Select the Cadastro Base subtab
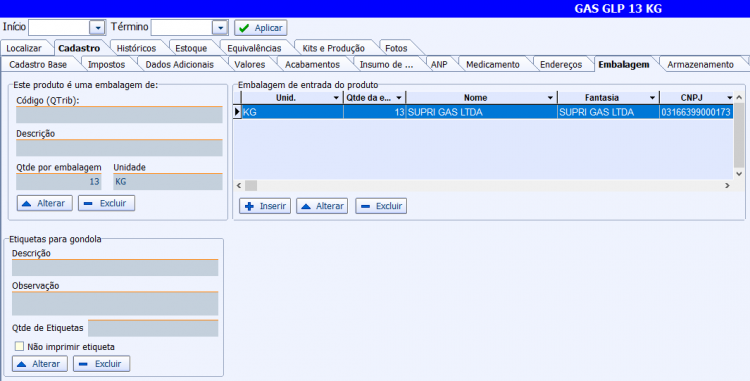Screen dimensions: 750x381 [x=38, y=65]
